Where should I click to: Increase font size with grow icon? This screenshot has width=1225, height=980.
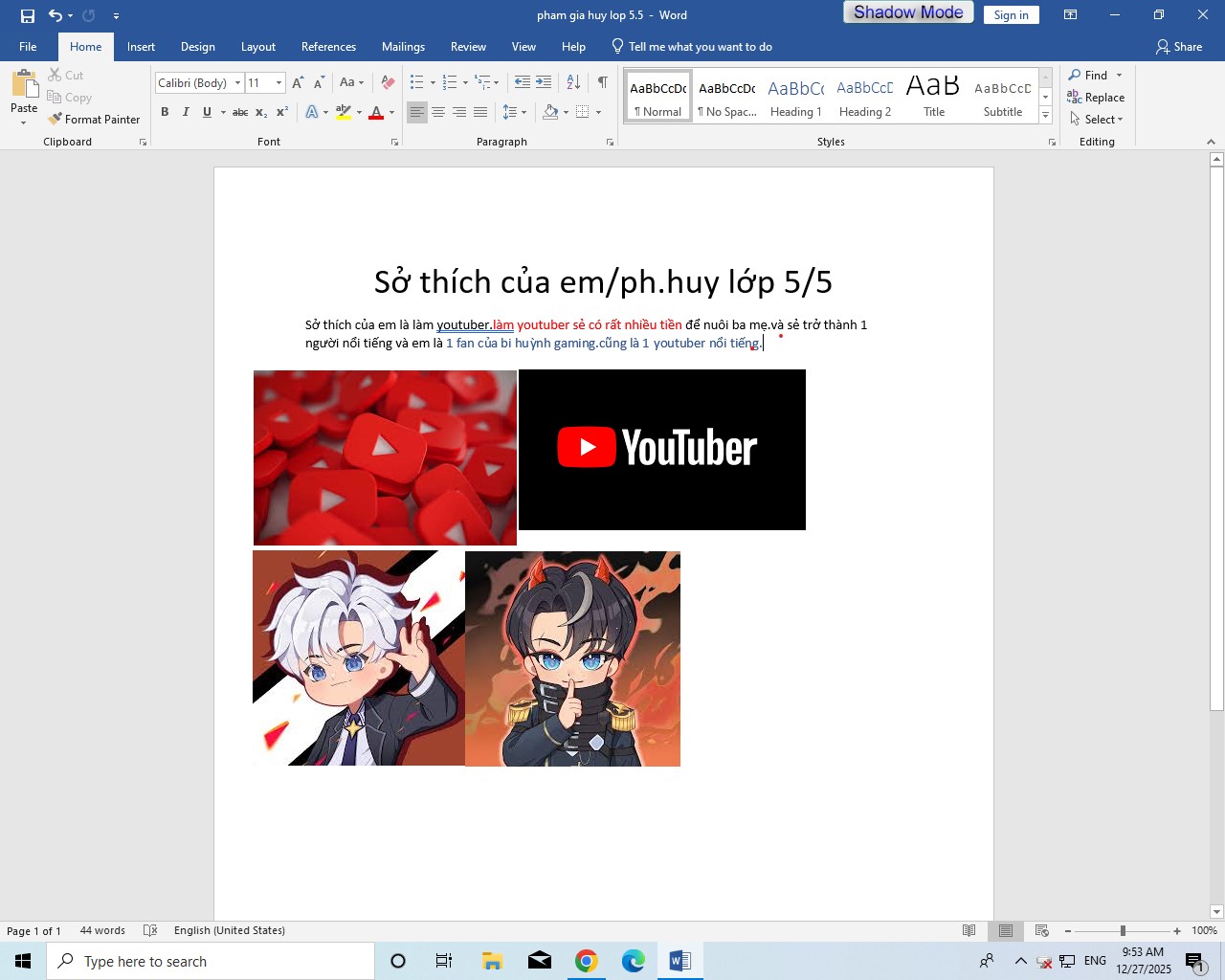[298, 83]
